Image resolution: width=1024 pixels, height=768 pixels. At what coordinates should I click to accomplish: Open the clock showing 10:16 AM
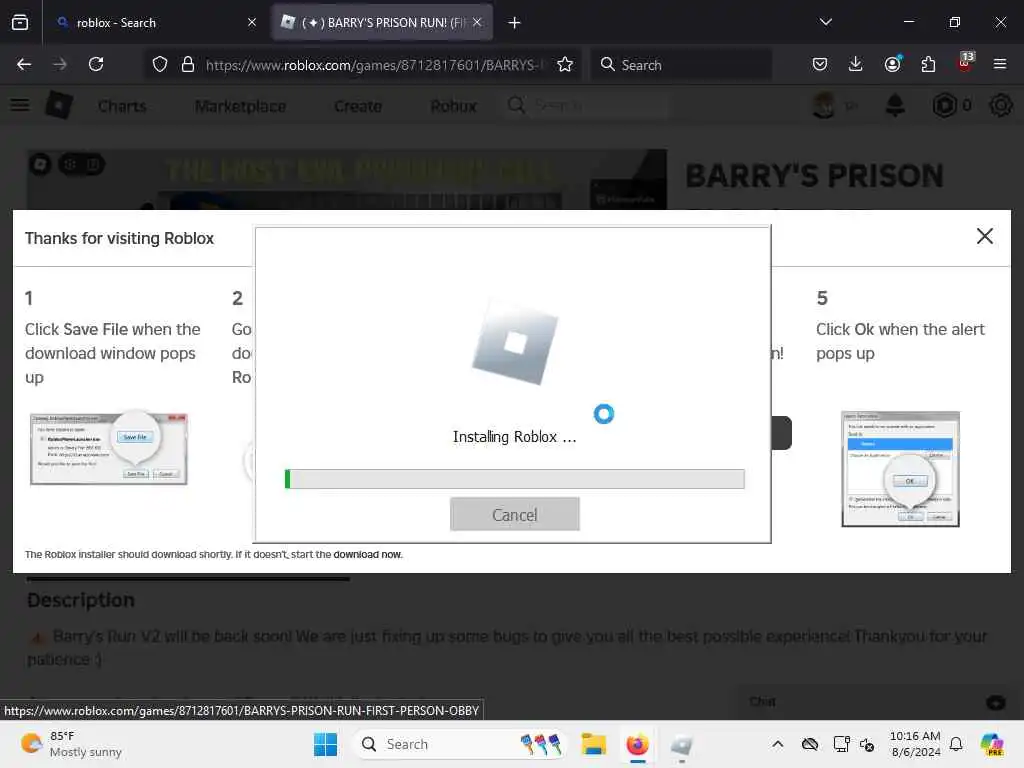click(x=915, y=744)
